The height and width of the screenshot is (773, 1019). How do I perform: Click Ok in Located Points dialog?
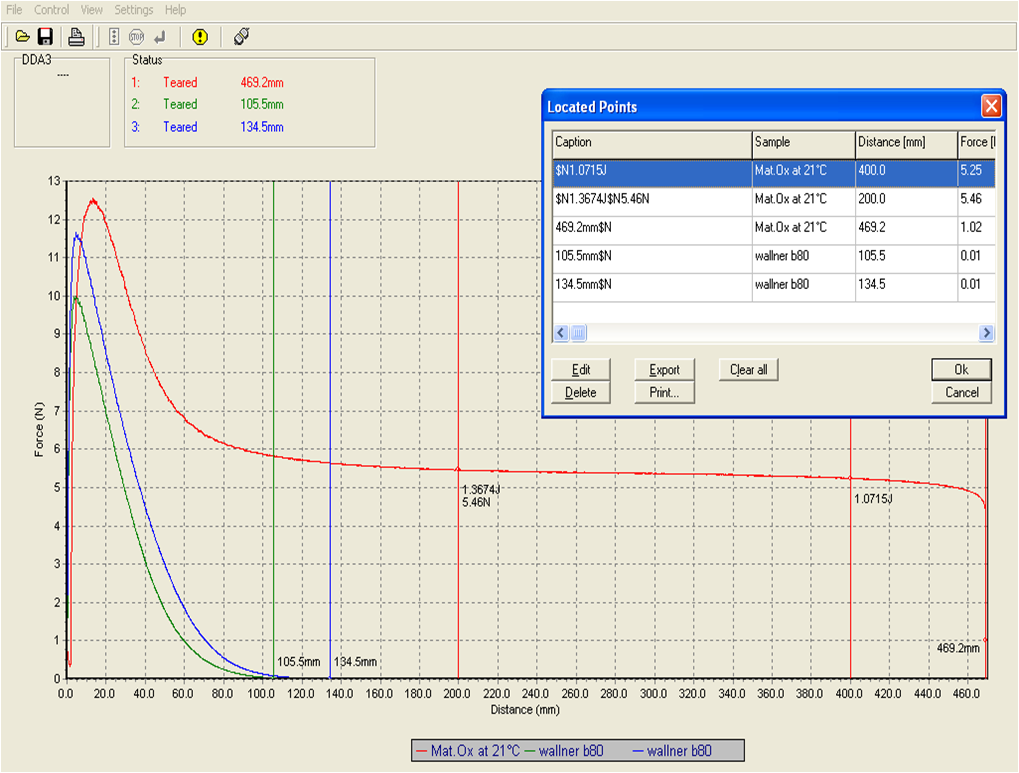[961, 370]
